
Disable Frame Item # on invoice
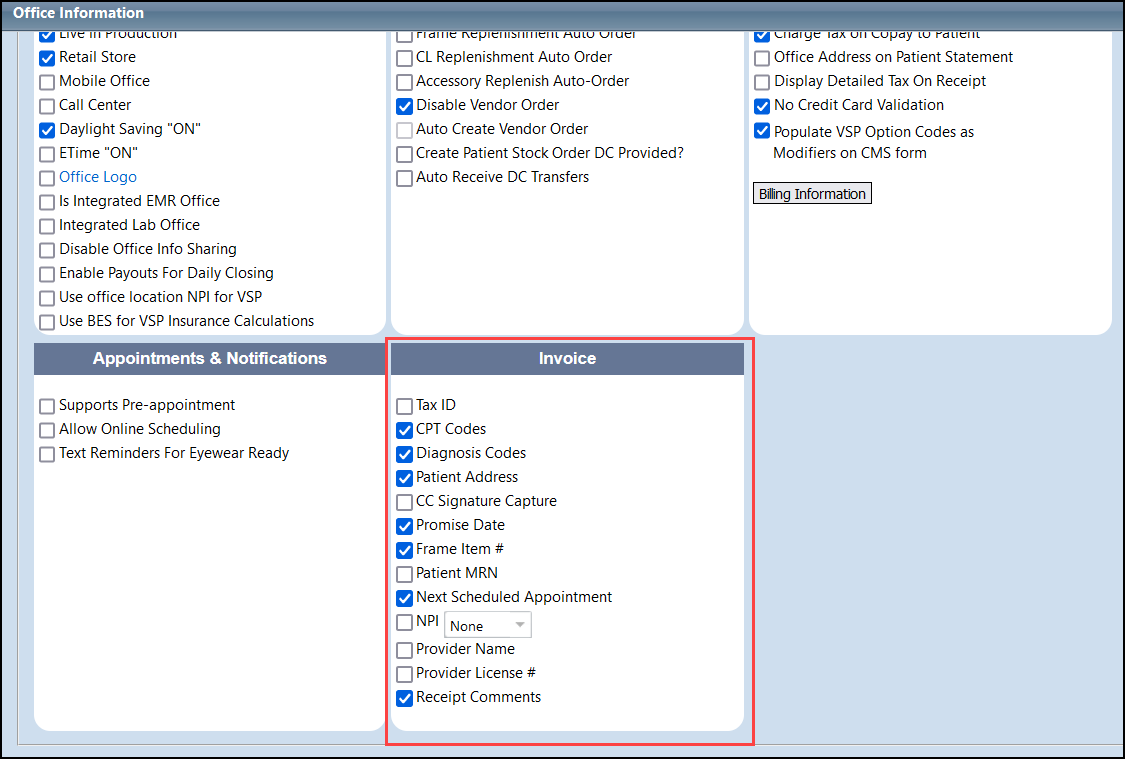pyautogui.click(x=405, y=550)
